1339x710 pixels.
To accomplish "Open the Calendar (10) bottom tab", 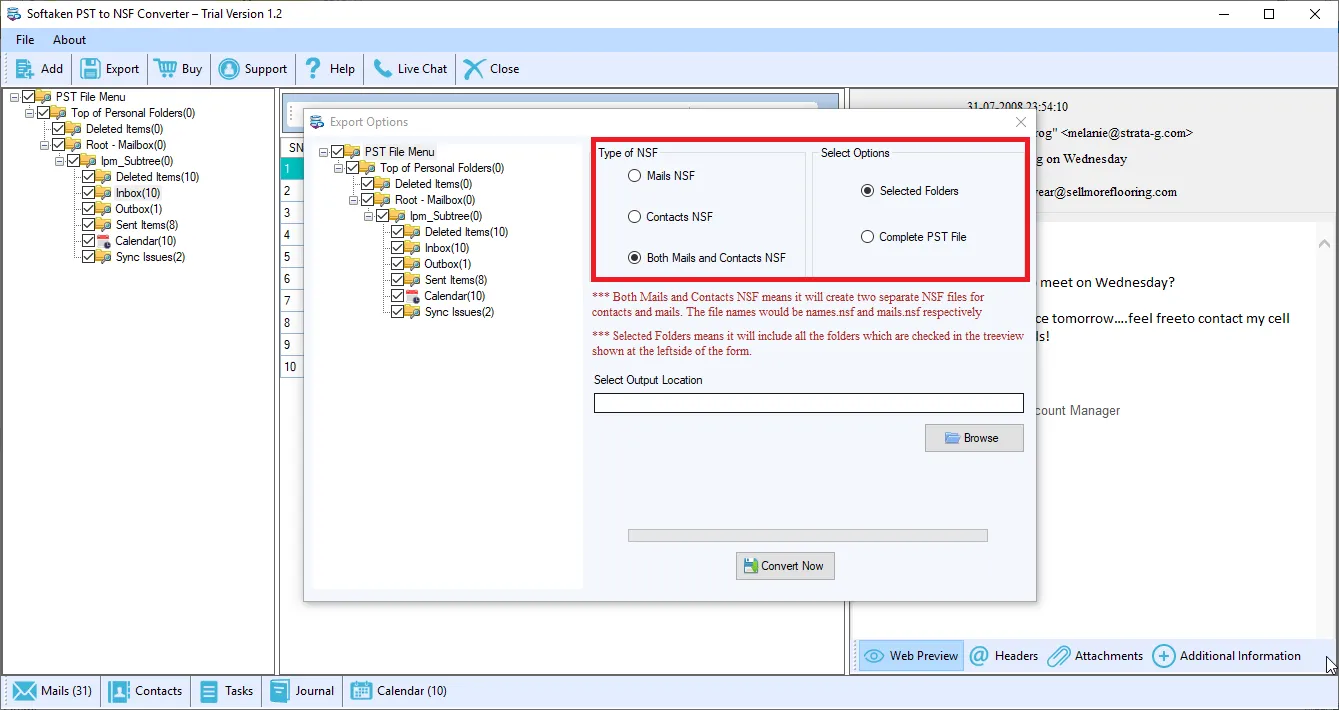I will click(x=399, y=691).
